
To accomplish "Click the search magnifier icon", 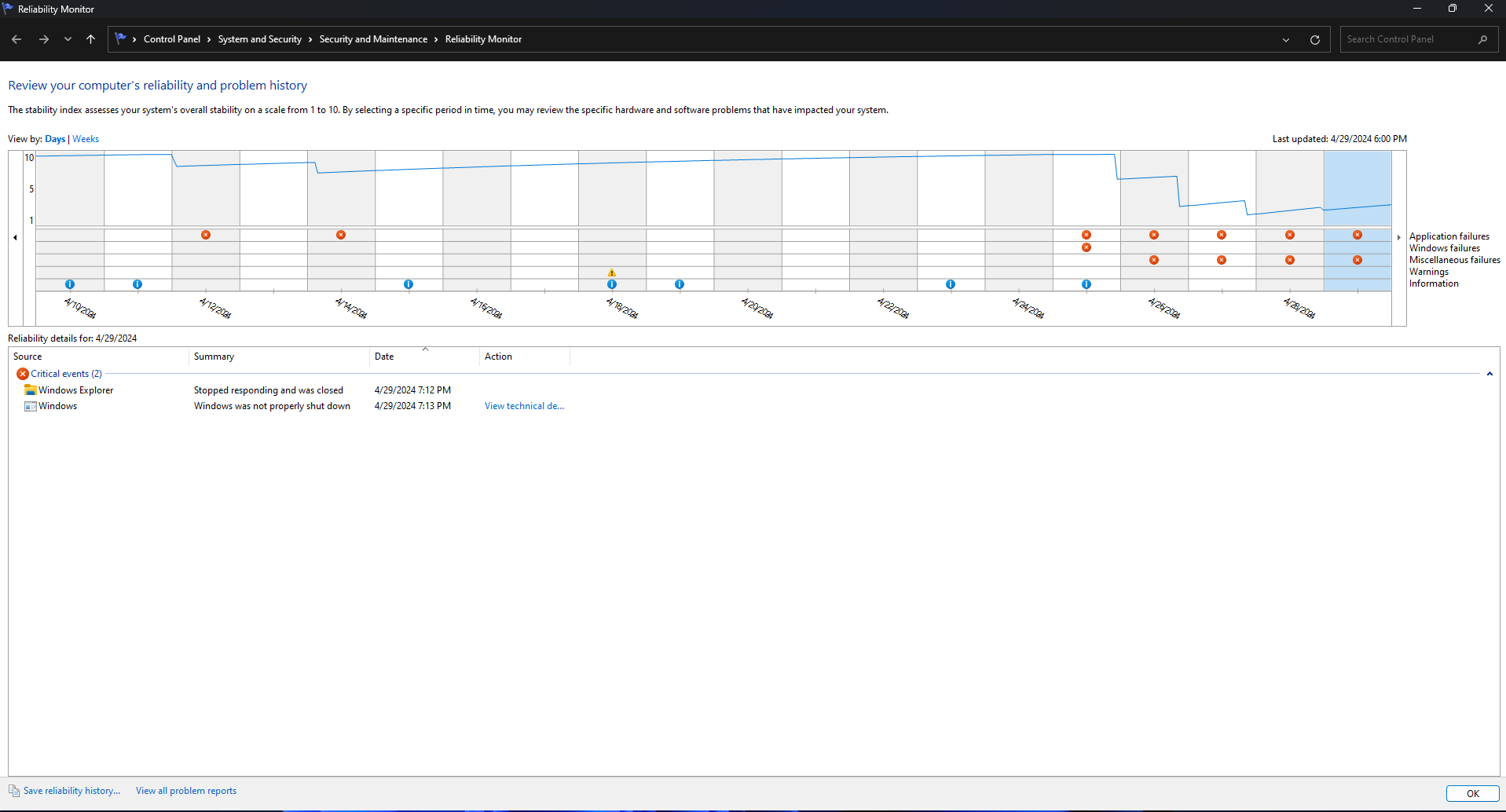I will coord(1482,39).
